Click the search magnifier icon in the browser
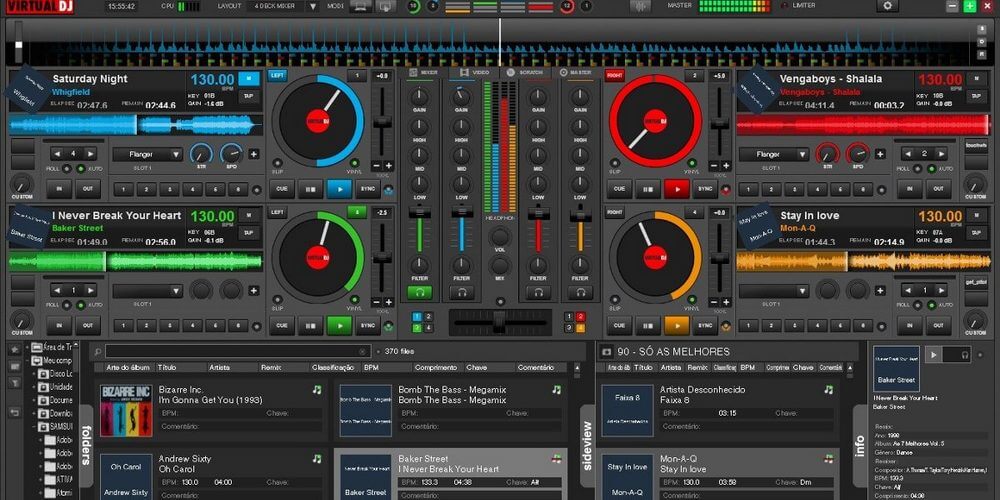The width and height of the screenshot is (1000, 500). click(98, 351)
